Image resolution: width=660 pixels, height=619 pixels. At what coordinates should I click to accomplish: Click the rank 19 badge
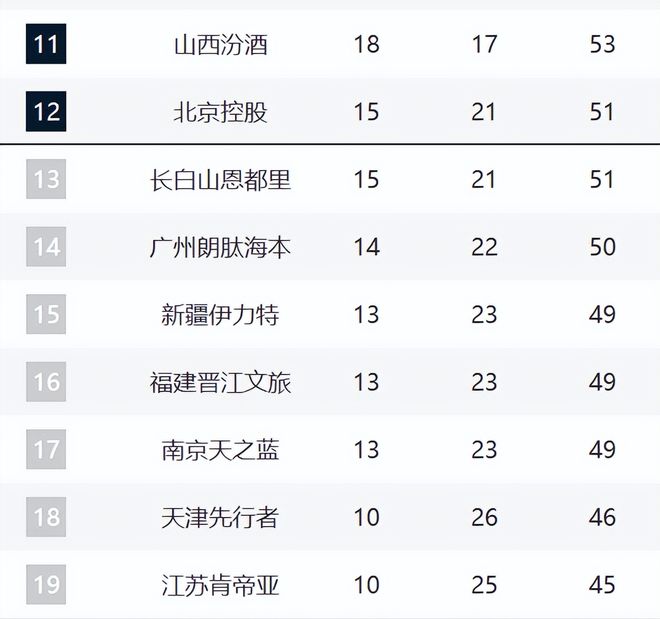[46, 584]
